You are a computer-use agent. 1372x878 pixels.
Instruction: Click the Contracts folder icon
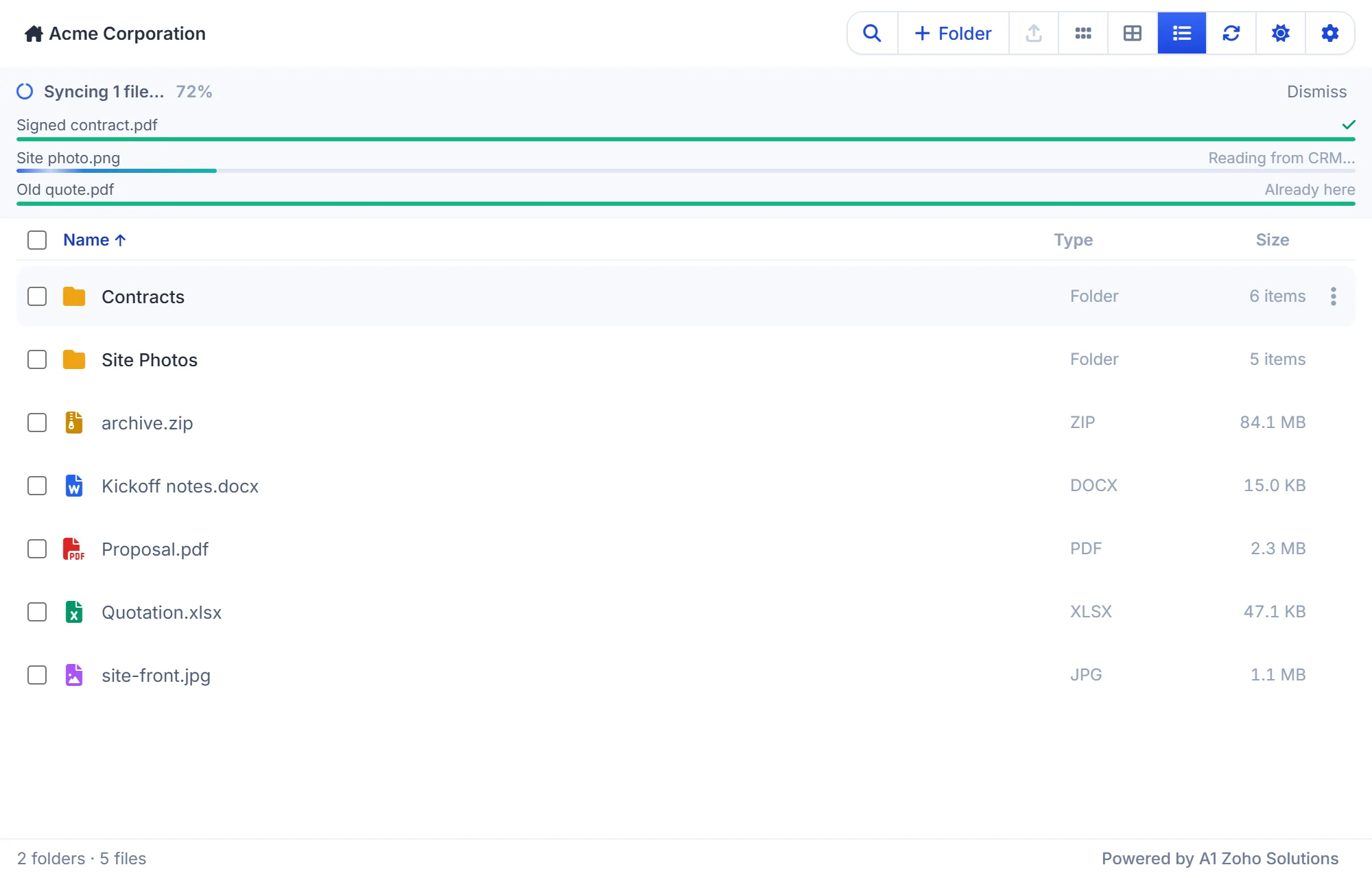pos(74,296)
